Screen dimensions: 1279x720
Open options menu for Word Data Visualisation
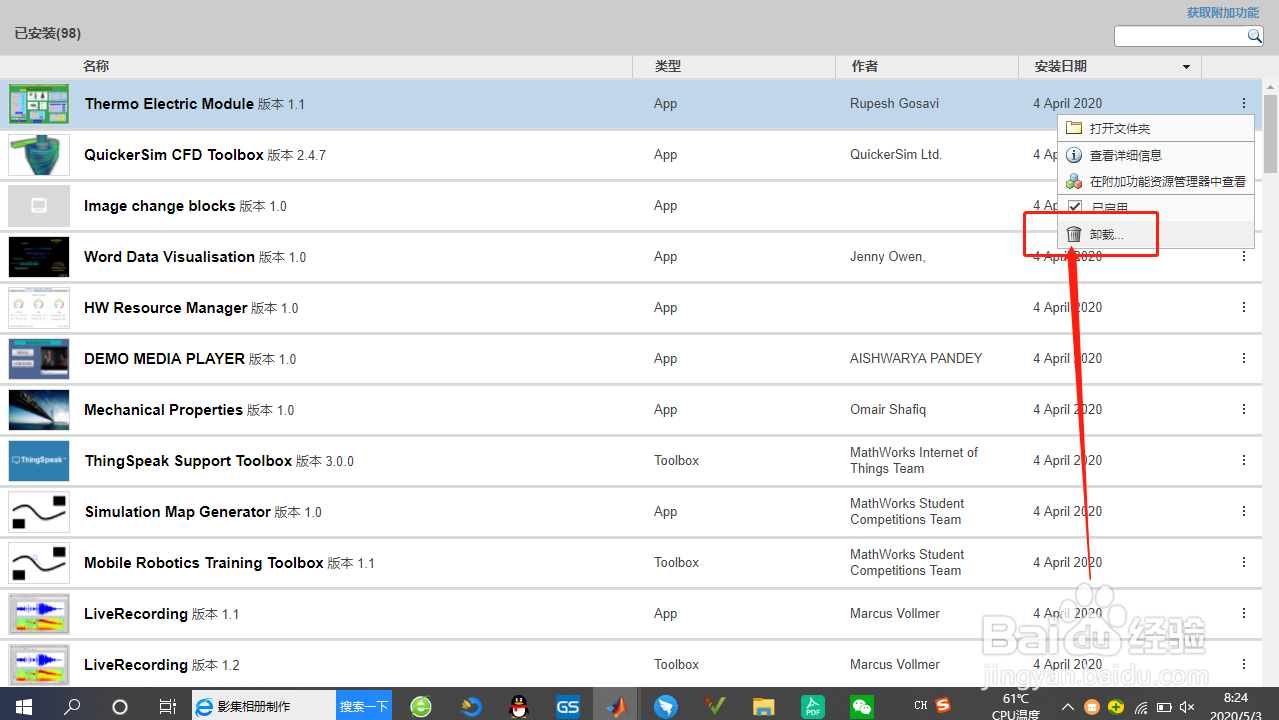click(x=1244, y=256)
